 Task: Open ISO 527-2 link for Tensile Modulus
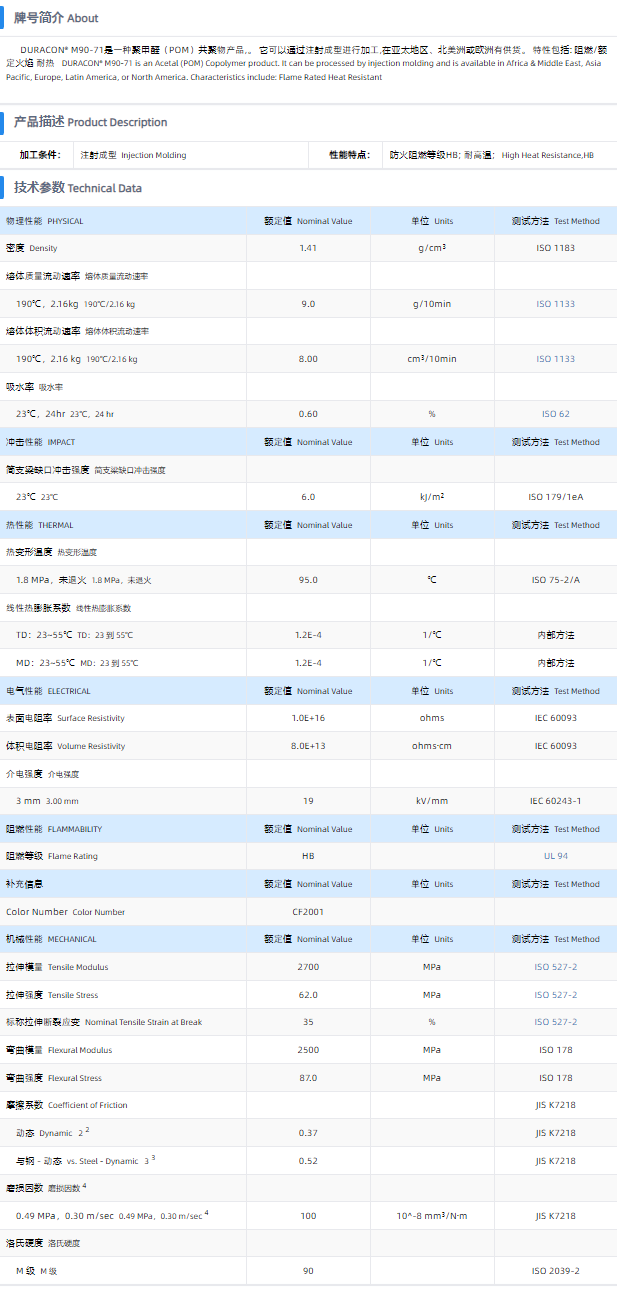(555, 967)
